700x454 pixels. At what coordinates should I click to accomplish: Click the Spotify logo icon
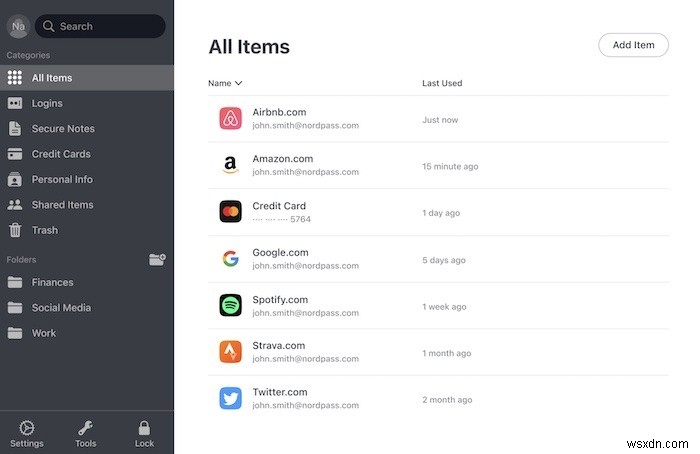point(230,305)
